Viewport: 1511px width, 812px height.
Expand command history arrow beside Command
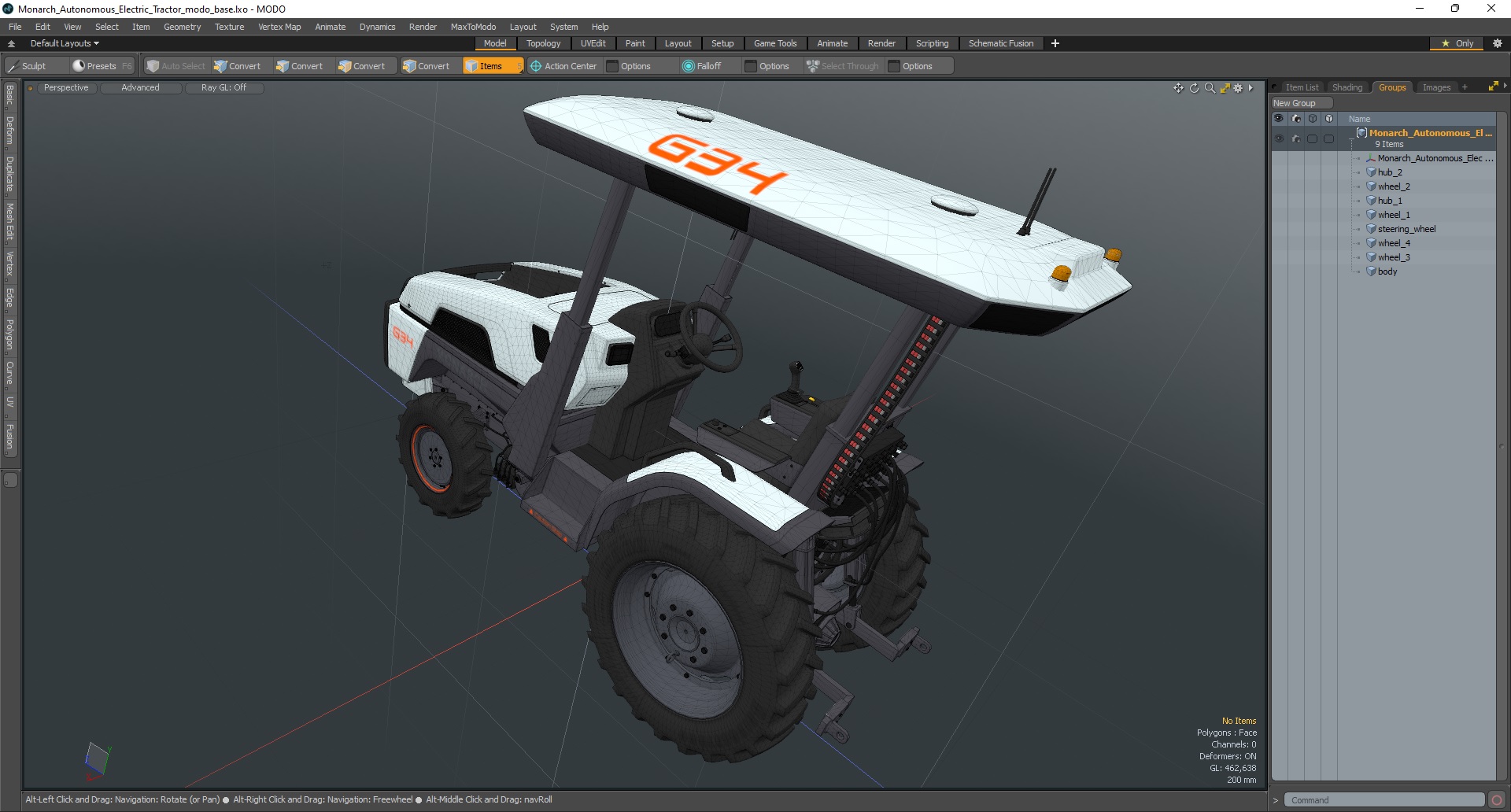(x=1276, y=800)
